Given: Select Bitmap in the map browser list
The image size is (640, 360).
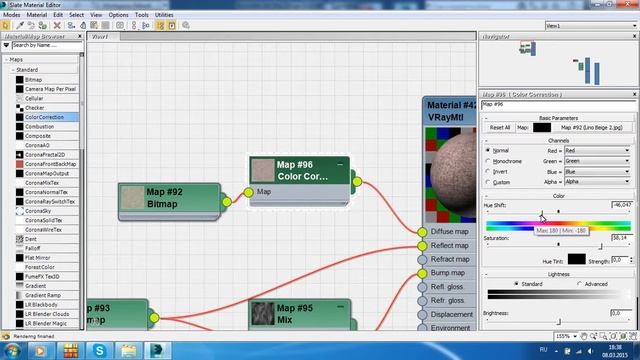Looking at the screenshot, I should point(47,80).
